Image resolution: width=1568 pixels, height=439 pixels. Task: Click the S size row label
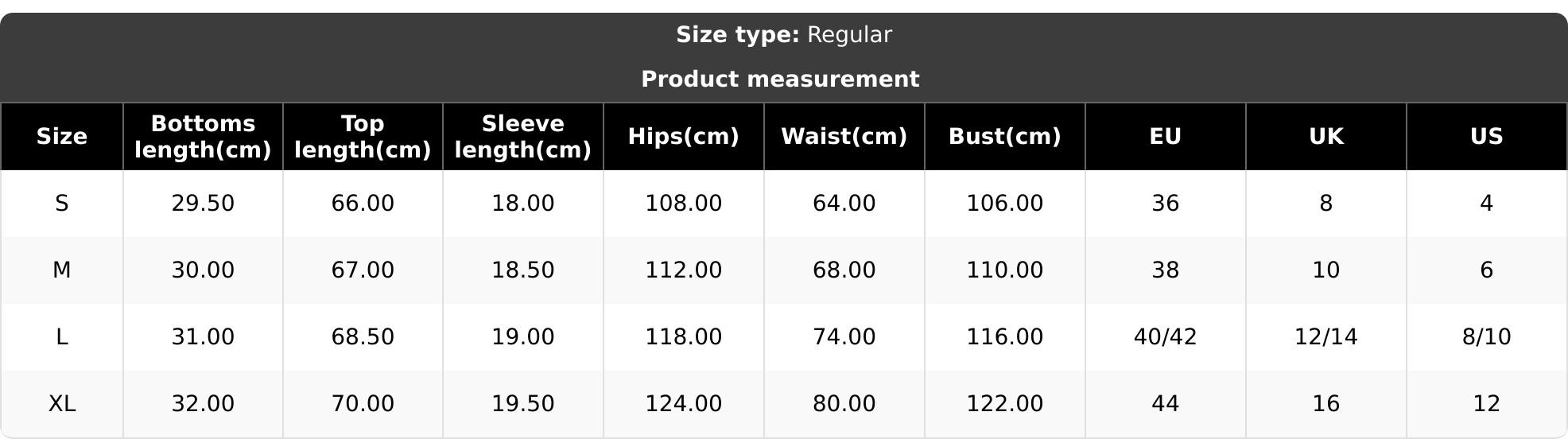[x=62, y=204]
